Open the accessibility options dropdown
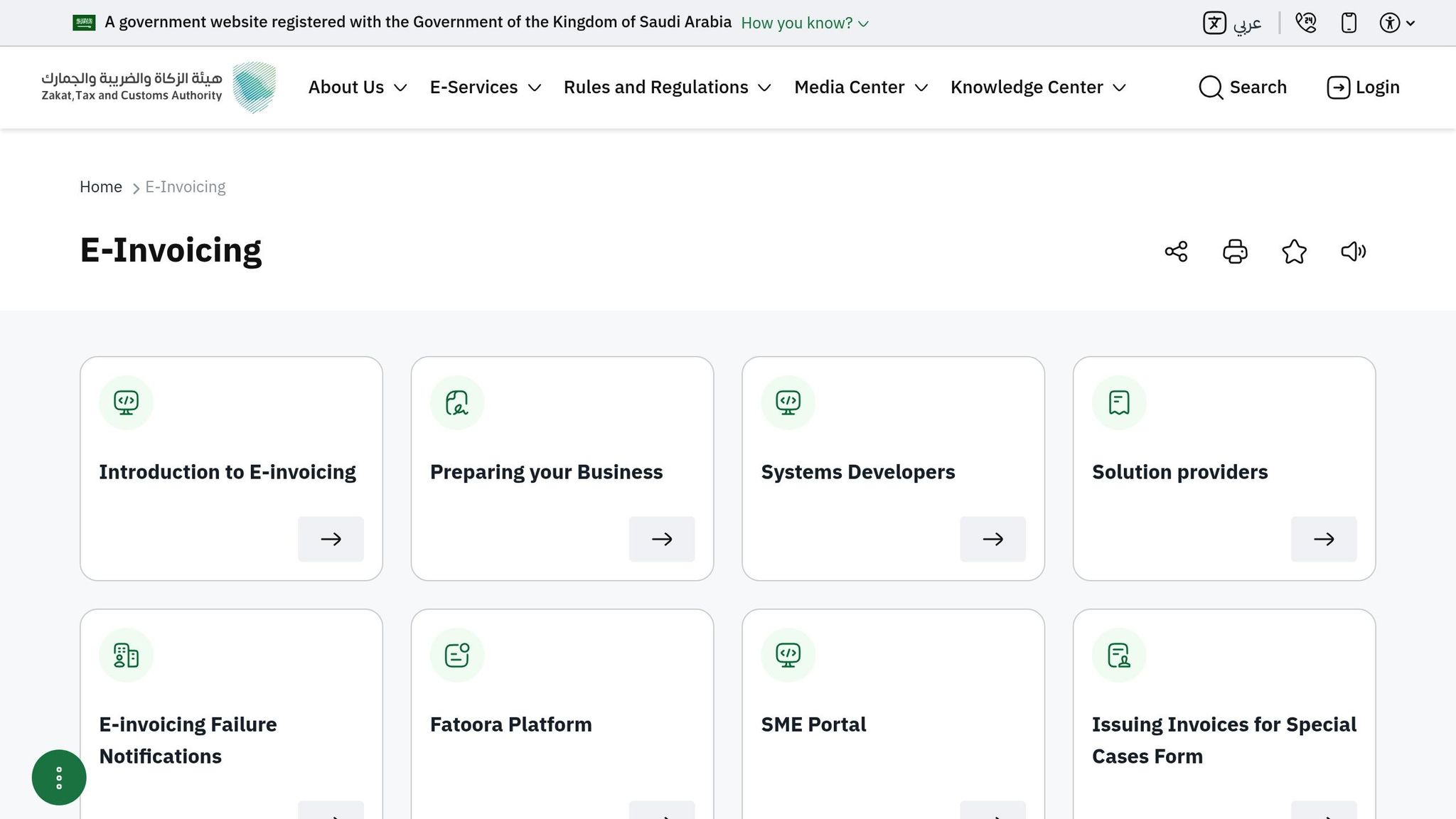 pos(1396,23)
